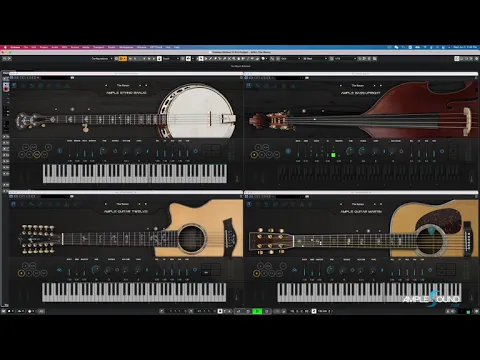The image size is (480, 360).
Task: Expand the Touch automation mode dropdown
Action: (x=171, y=59)
